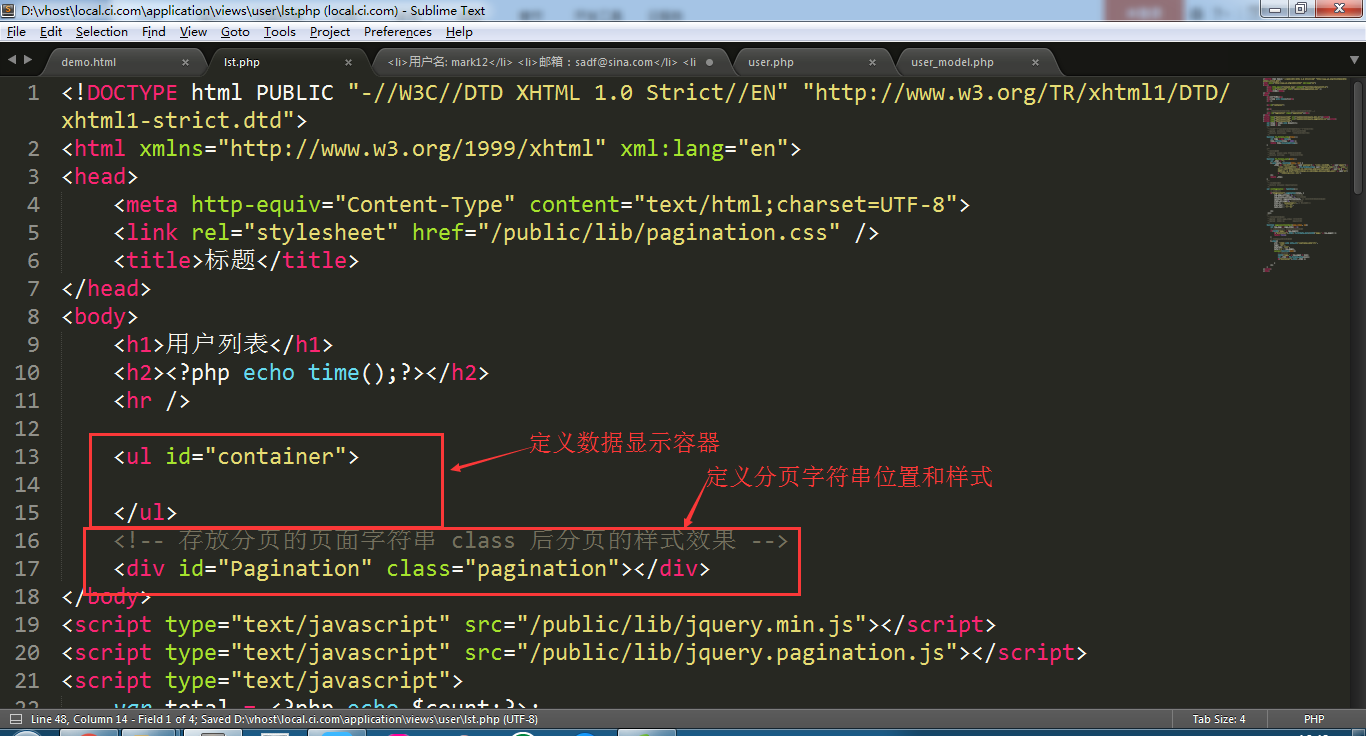Switch to the demo.html tab
The width and height of the screenshot is (1366, 736).
pyautogui.click(x=89, y=62)
